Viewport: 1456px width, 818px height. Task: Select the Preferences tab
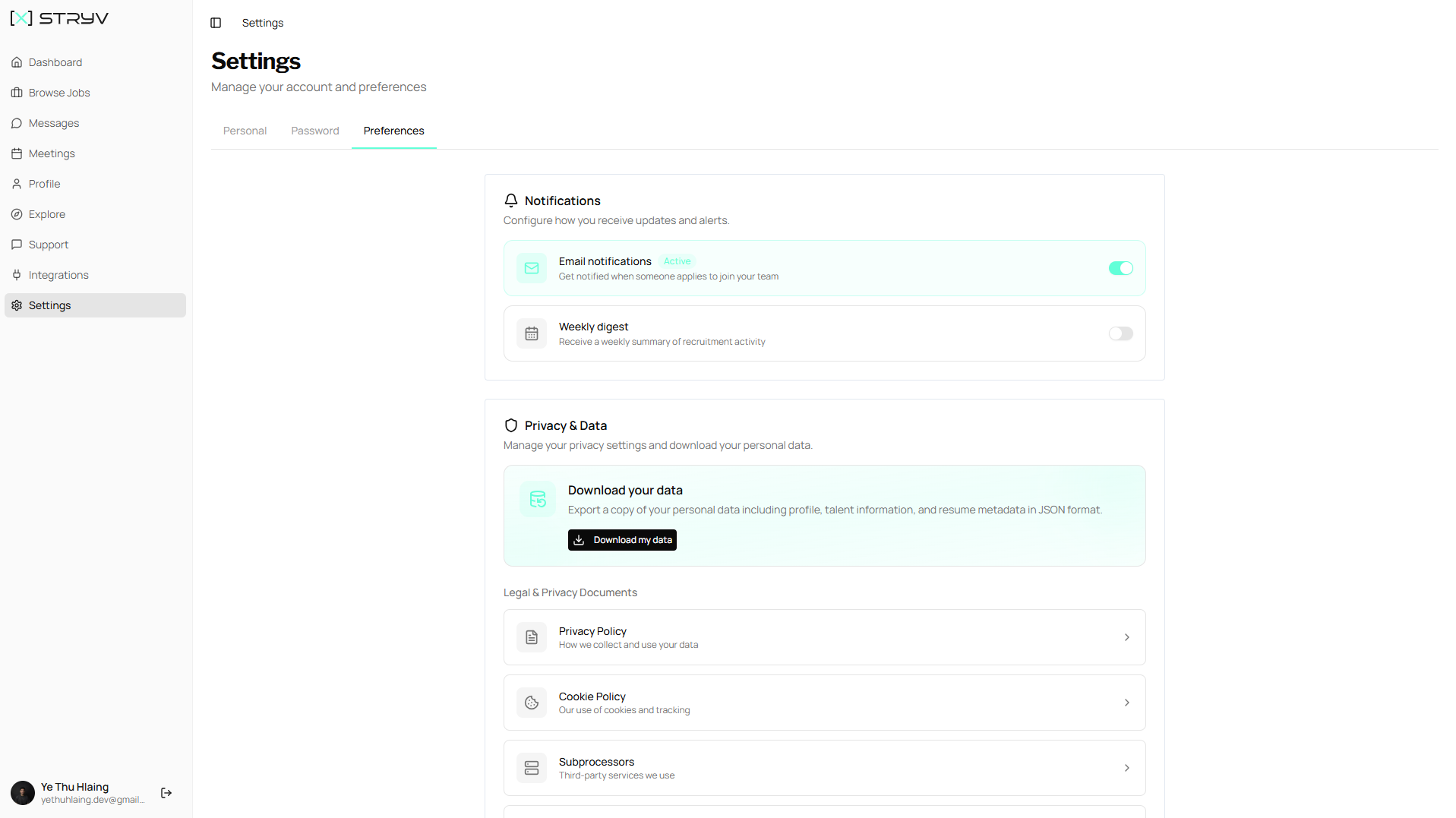[393, 131]
